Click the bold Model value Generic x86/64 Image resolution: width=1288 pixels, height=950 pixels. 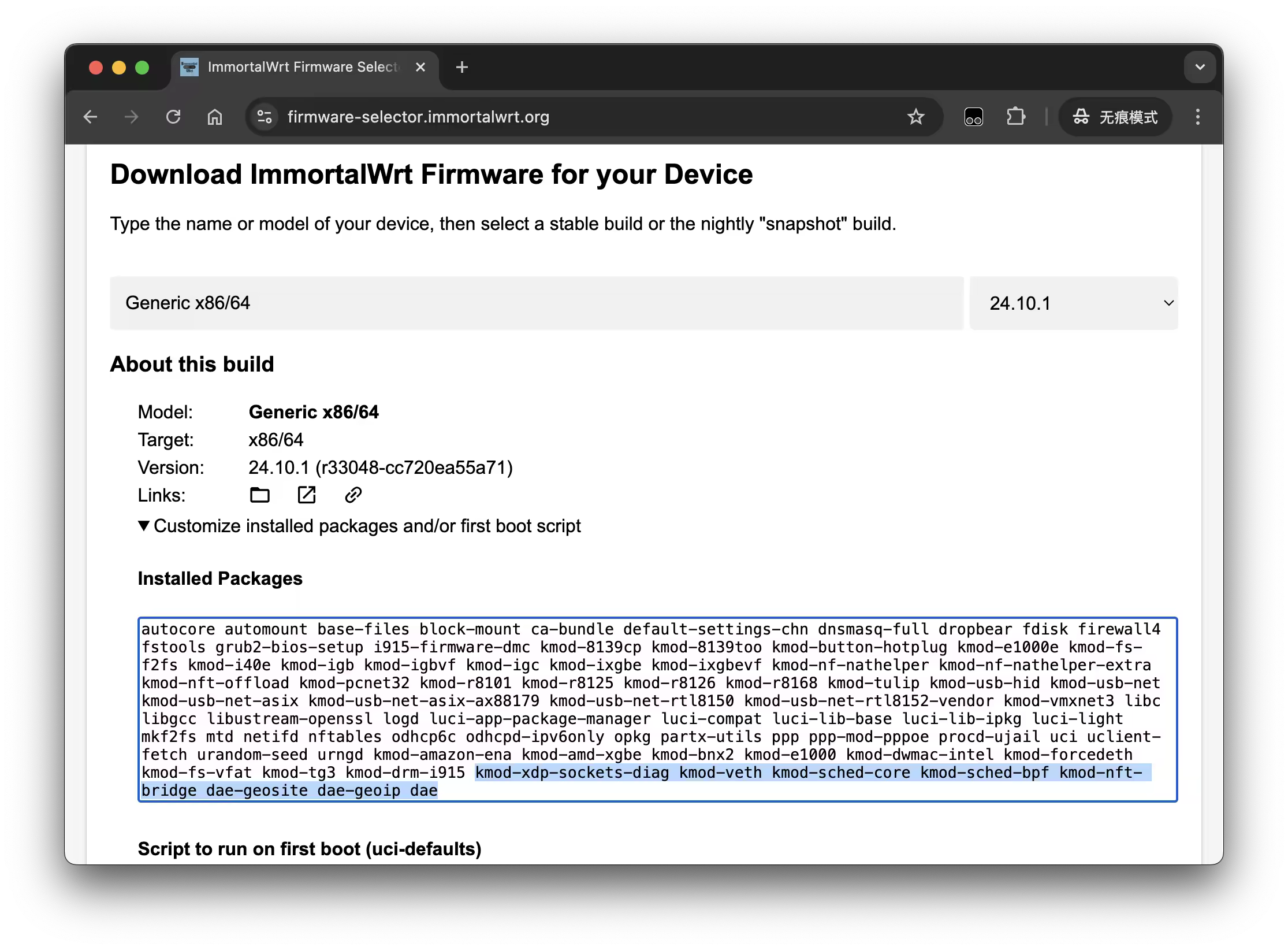click(314, 412)
